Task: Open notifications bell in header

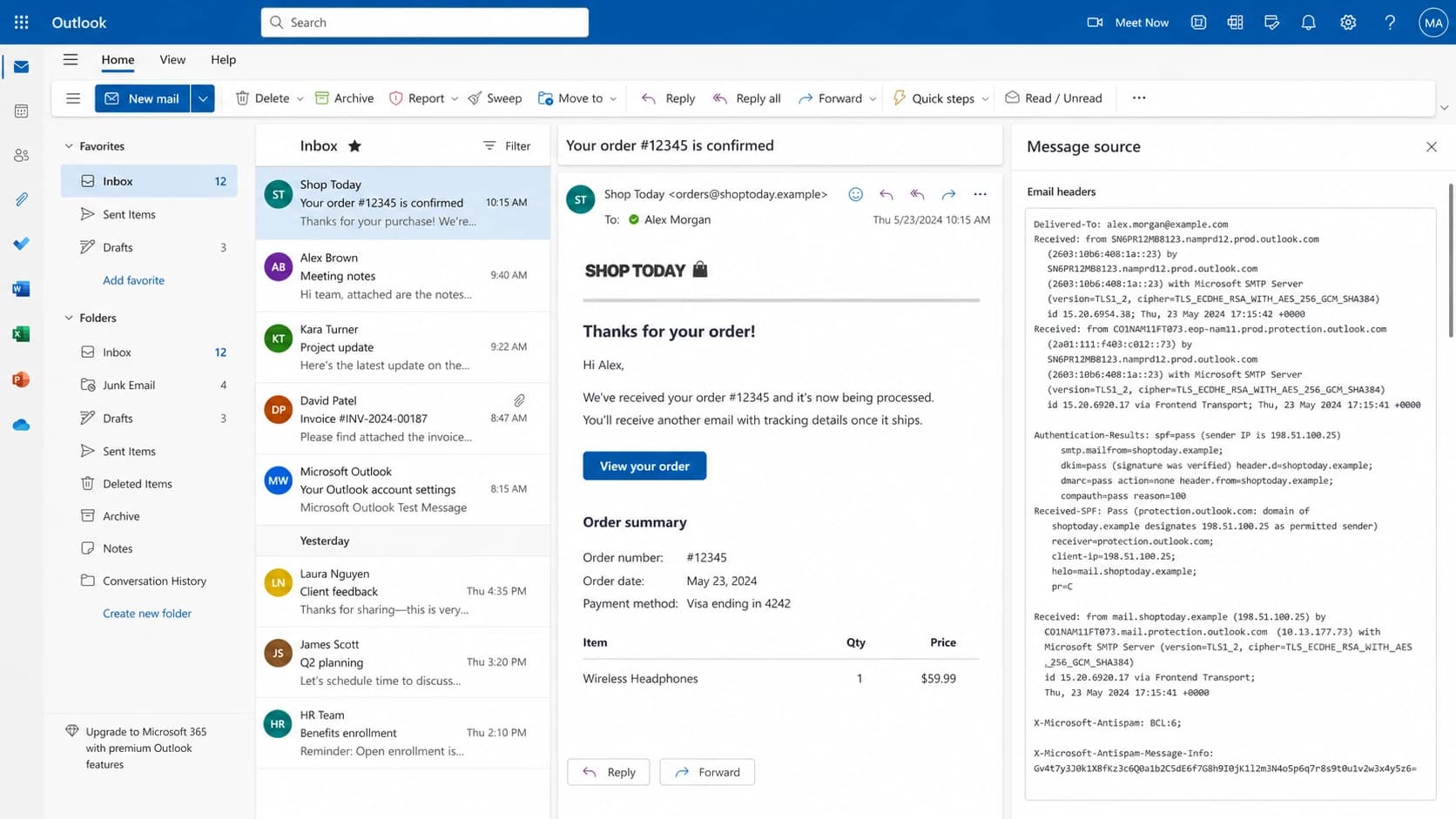Action: pyautogui.click(x=1308, y=23)
